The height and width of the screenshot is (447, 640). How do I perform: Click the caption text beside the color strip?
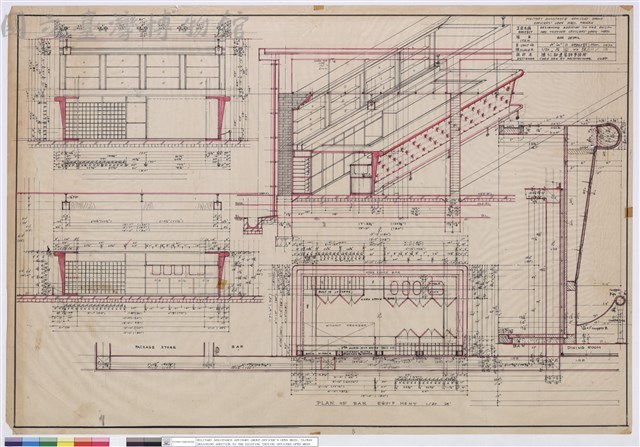257,442
